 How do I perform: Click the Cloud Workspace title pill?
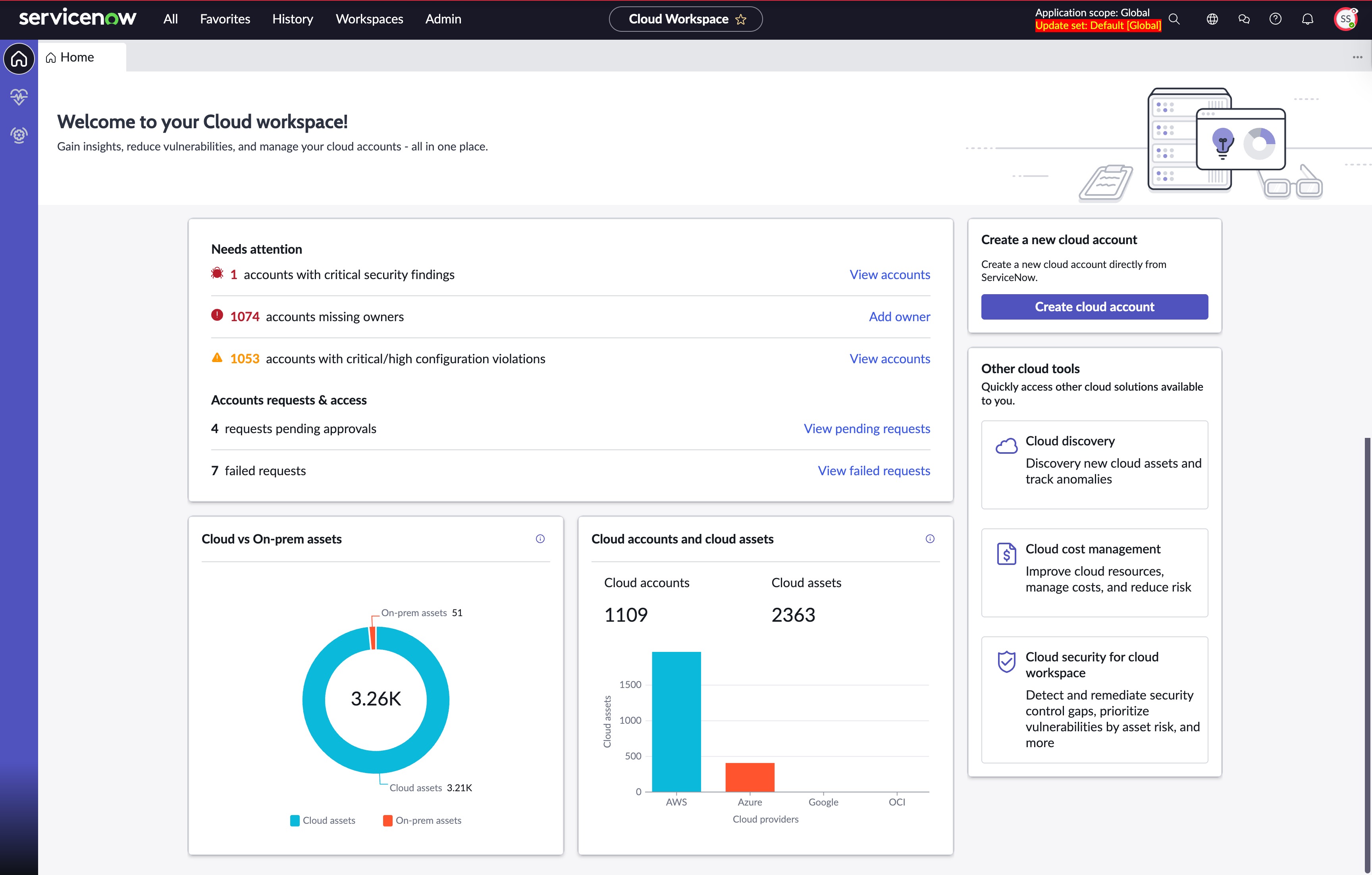click(686, 19)
